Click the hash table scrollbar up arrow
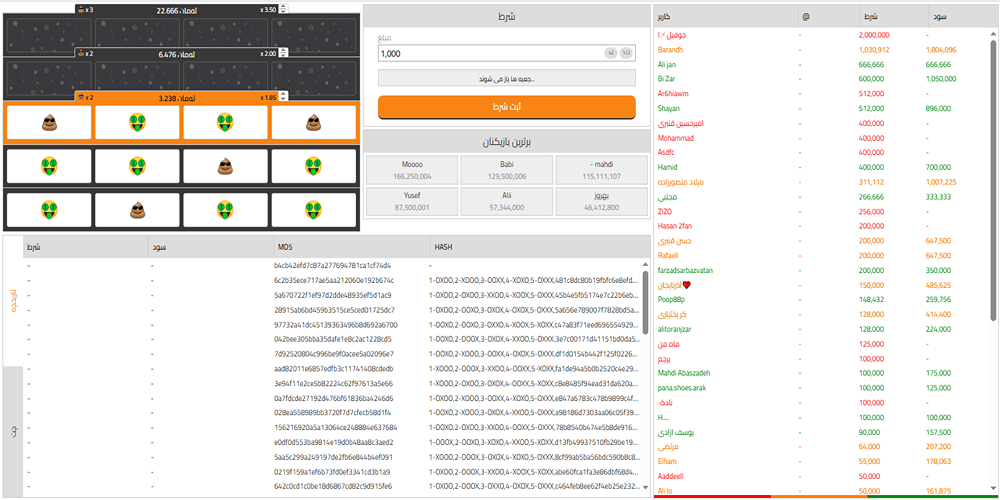 (645, 263)
